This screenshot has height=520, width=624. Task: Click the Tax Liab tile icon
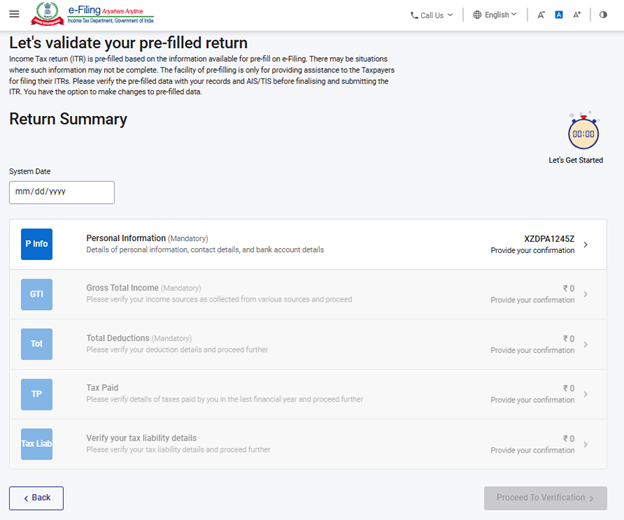(37, 444)
